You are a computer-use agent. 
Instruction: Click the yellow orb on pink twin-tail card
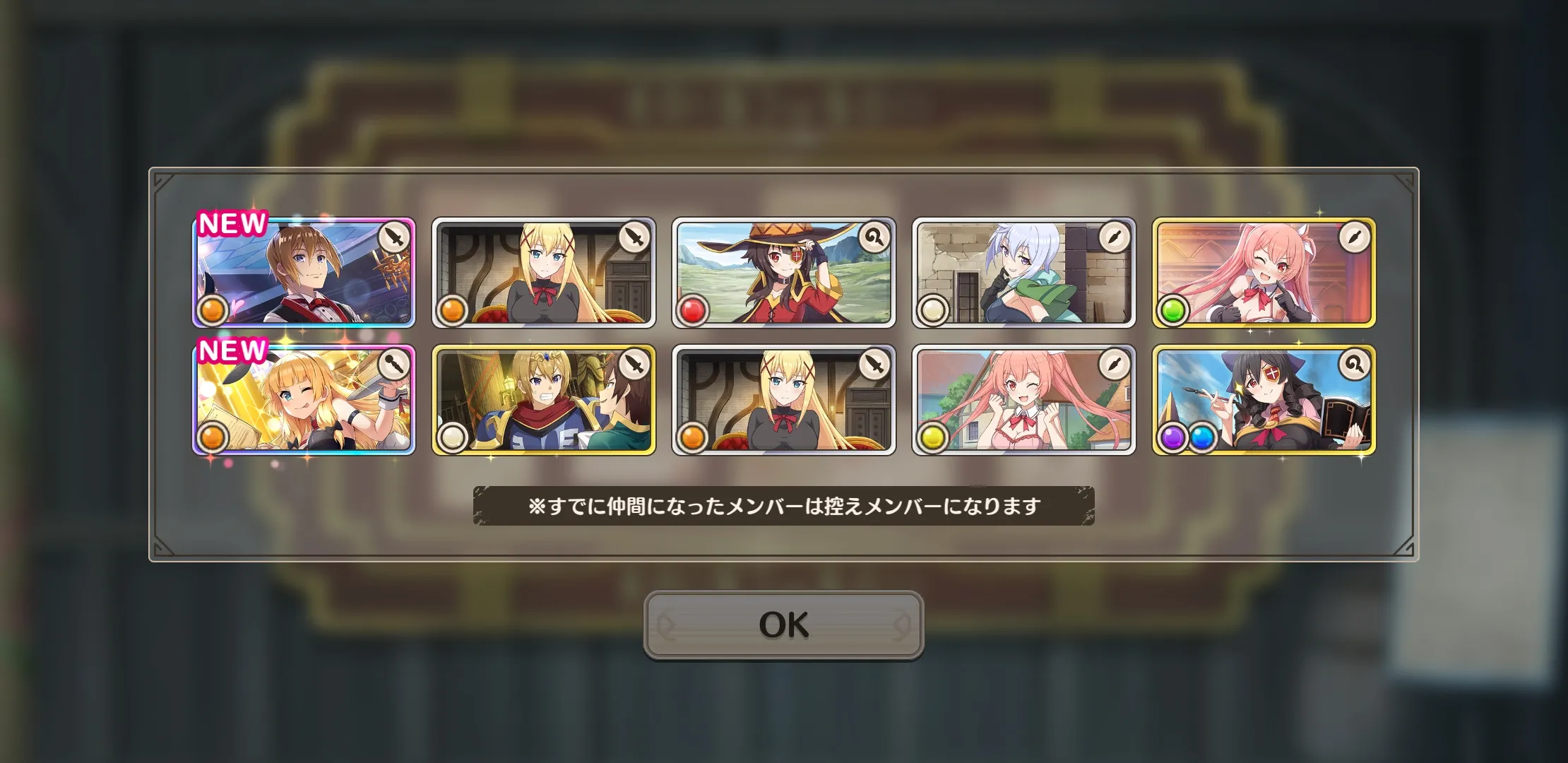point(932,437)
